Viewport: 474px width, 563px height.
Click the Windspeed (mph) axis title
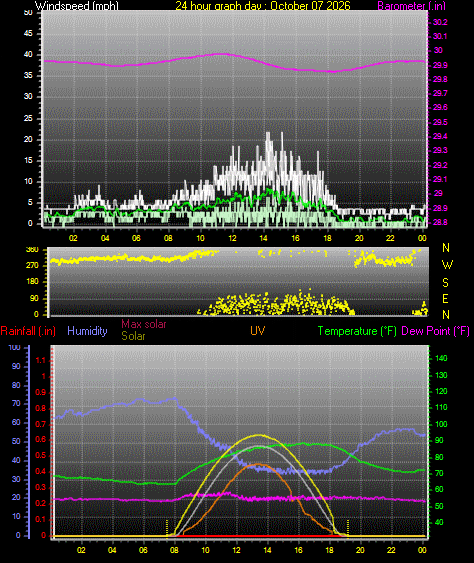click(x=76, y=5)
